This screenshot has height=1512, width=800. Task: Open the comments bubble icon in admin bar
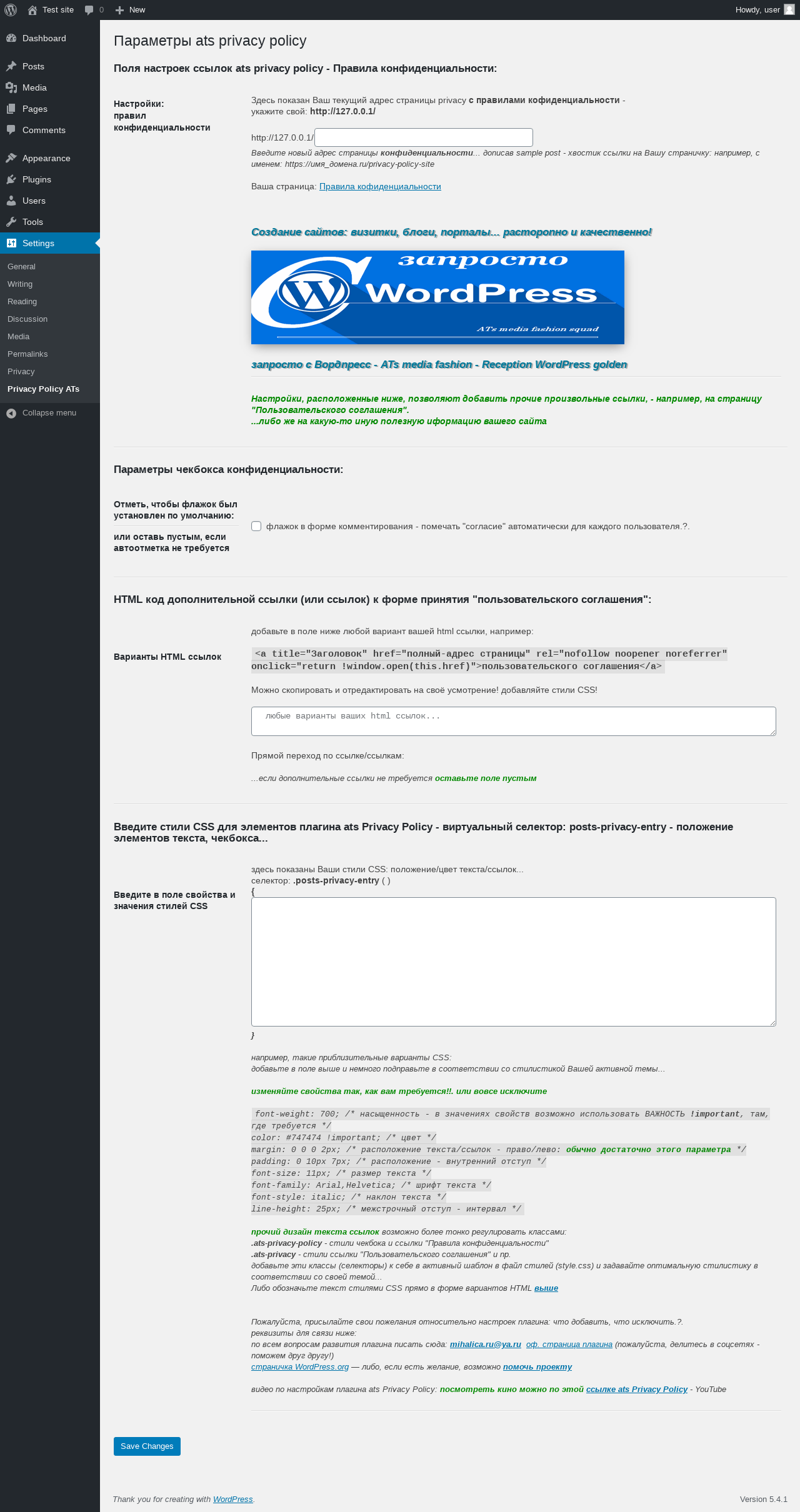pyautogui.click(x=89, y=10)
